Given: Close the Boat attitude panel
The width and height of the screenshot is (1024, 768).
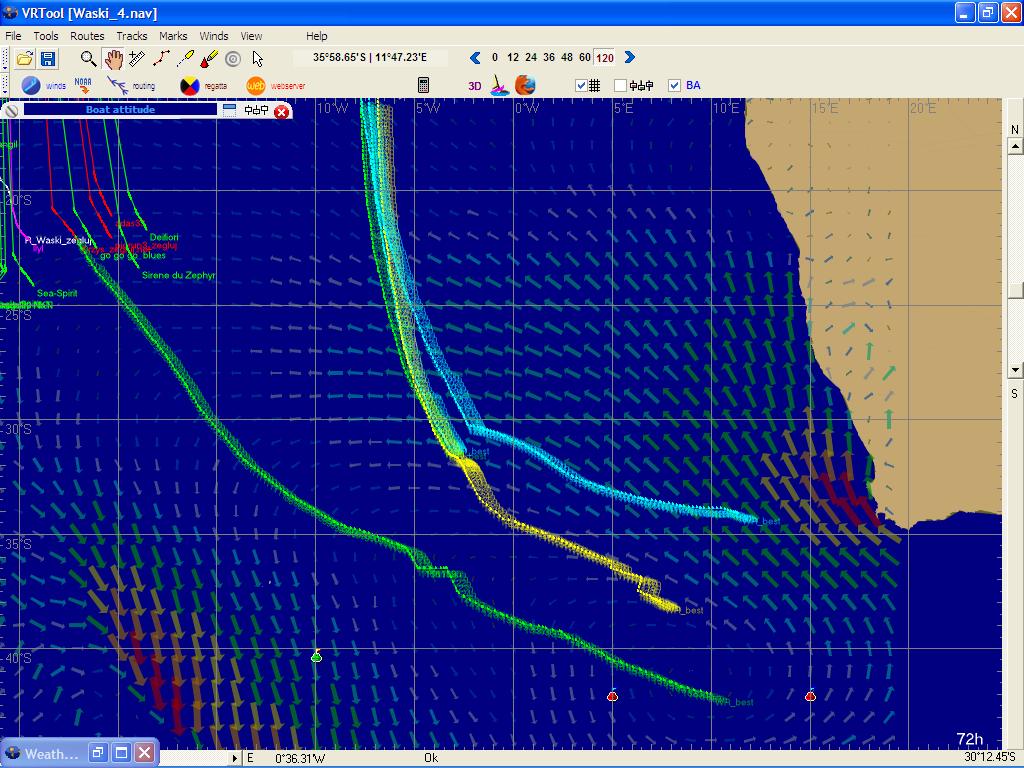Looking at the screenshot, I should click(x=282, y=111).
